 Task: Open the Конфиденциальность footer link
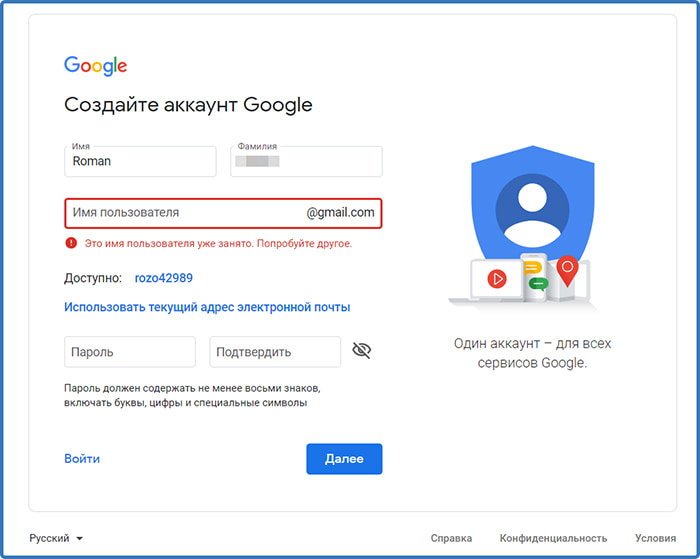[553, 538]
